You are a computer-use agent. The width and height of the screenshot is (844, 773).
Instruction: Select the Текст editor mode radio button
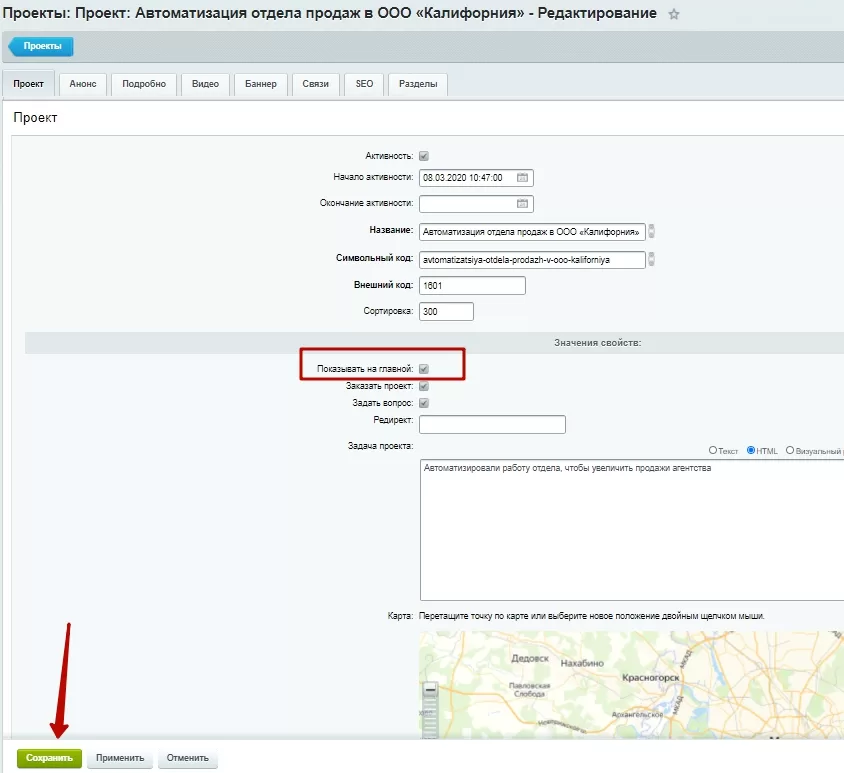713,450
